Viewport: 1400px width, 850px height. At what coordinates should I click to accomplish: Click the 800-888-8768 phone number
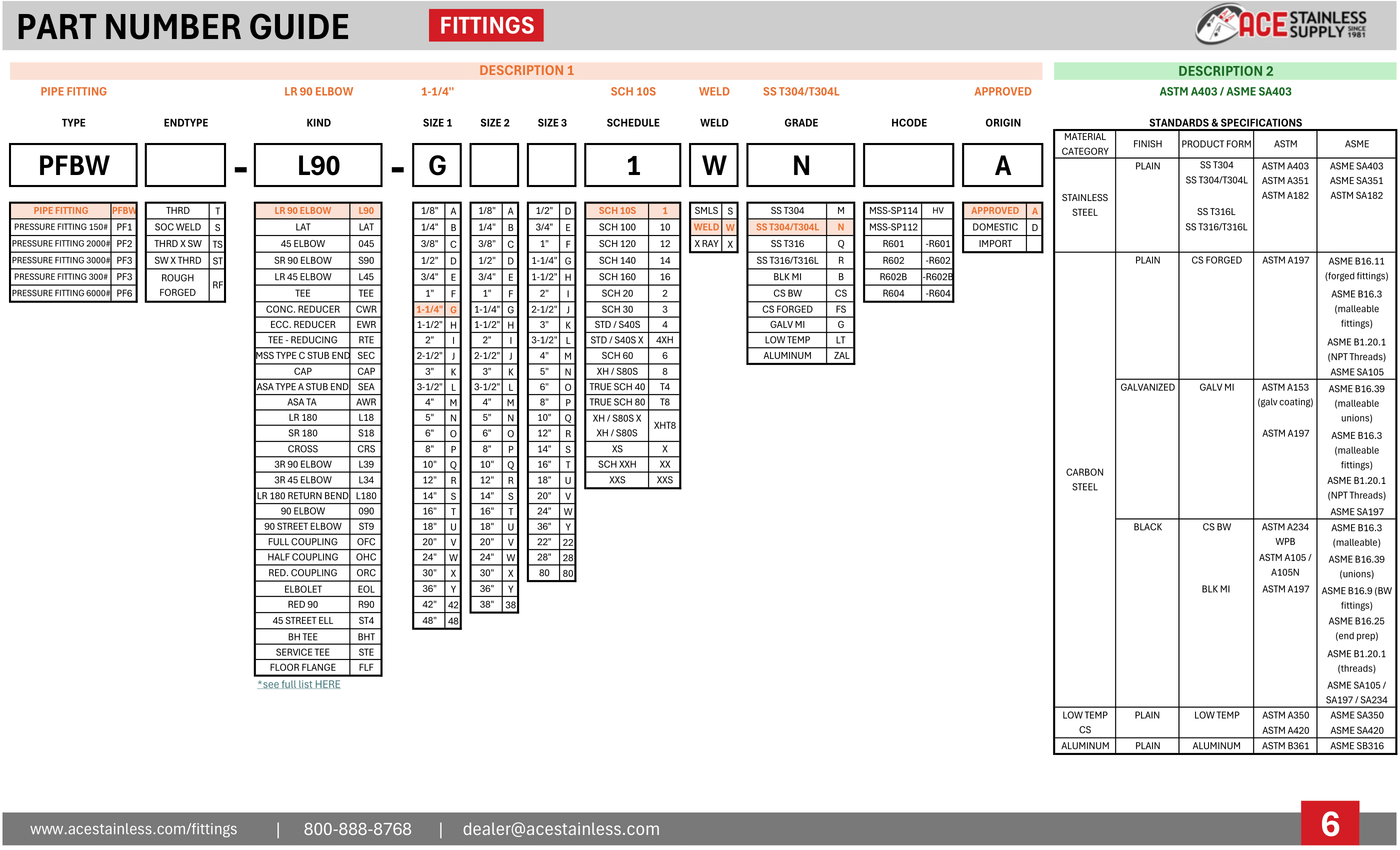click(357, 828)
